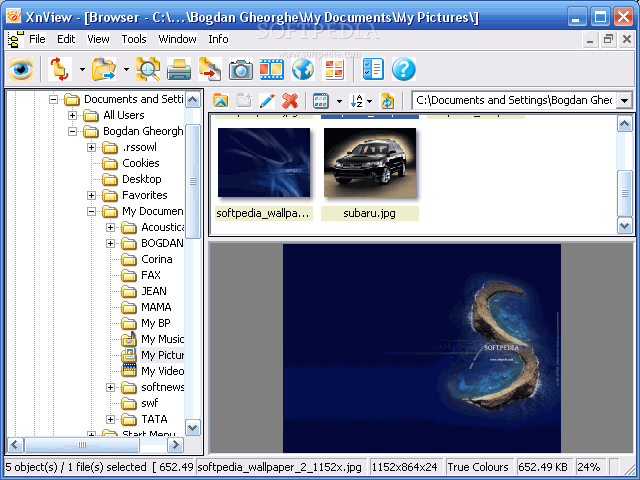This screenshot has width=640, height=480.
Task: Click the red X Delete icon
Action: coord(290,100)
